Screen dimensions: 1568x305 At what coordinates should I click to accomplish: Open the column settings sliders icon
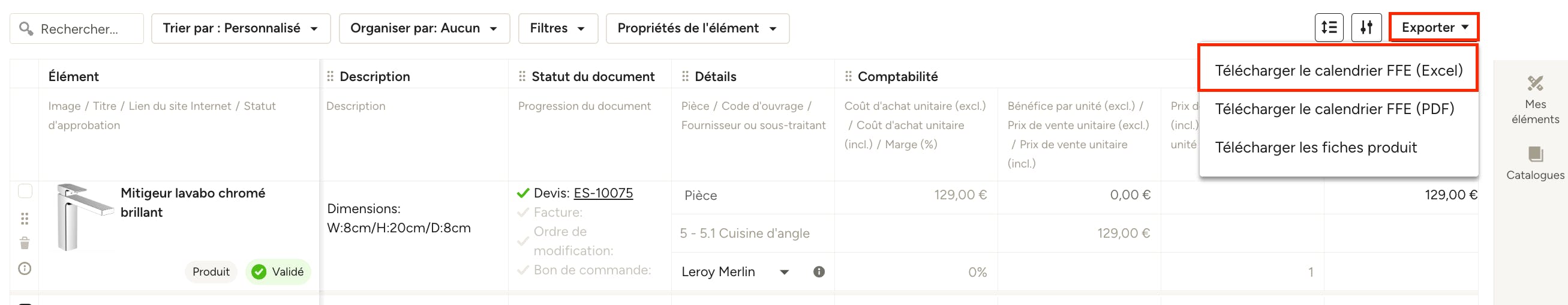pos(1366,28)
